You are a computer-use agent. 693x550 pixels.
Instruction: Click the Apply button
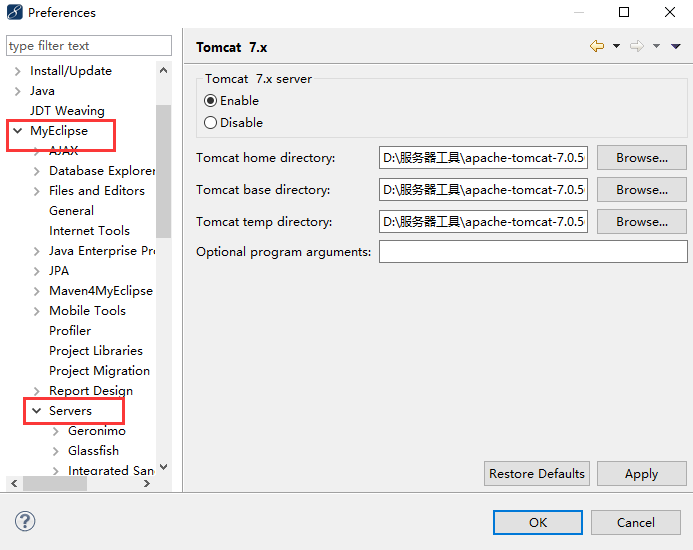[x=642, y=474]
